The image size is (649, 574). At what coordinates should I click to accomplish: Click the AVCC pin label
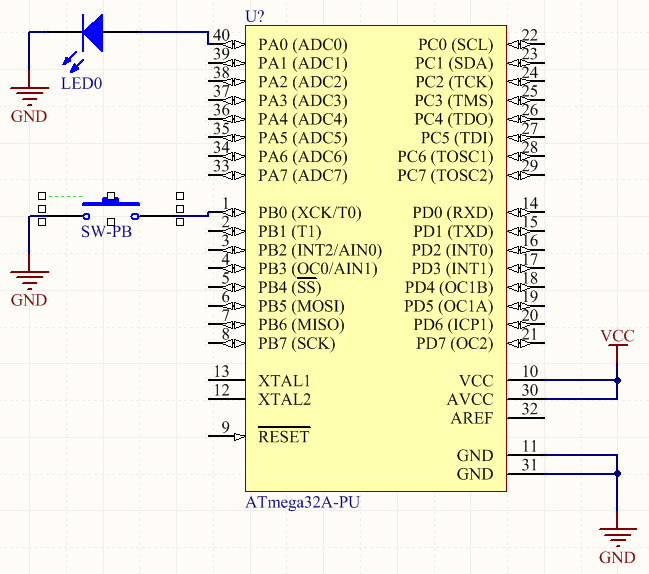pyautogui.click(x=470, y=399)
